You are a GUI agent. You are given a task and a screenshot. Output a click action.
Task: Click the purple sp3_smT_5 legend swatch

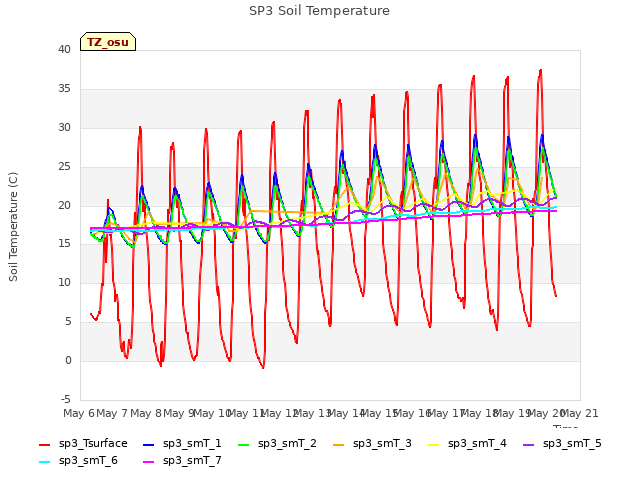pos(529,444)
